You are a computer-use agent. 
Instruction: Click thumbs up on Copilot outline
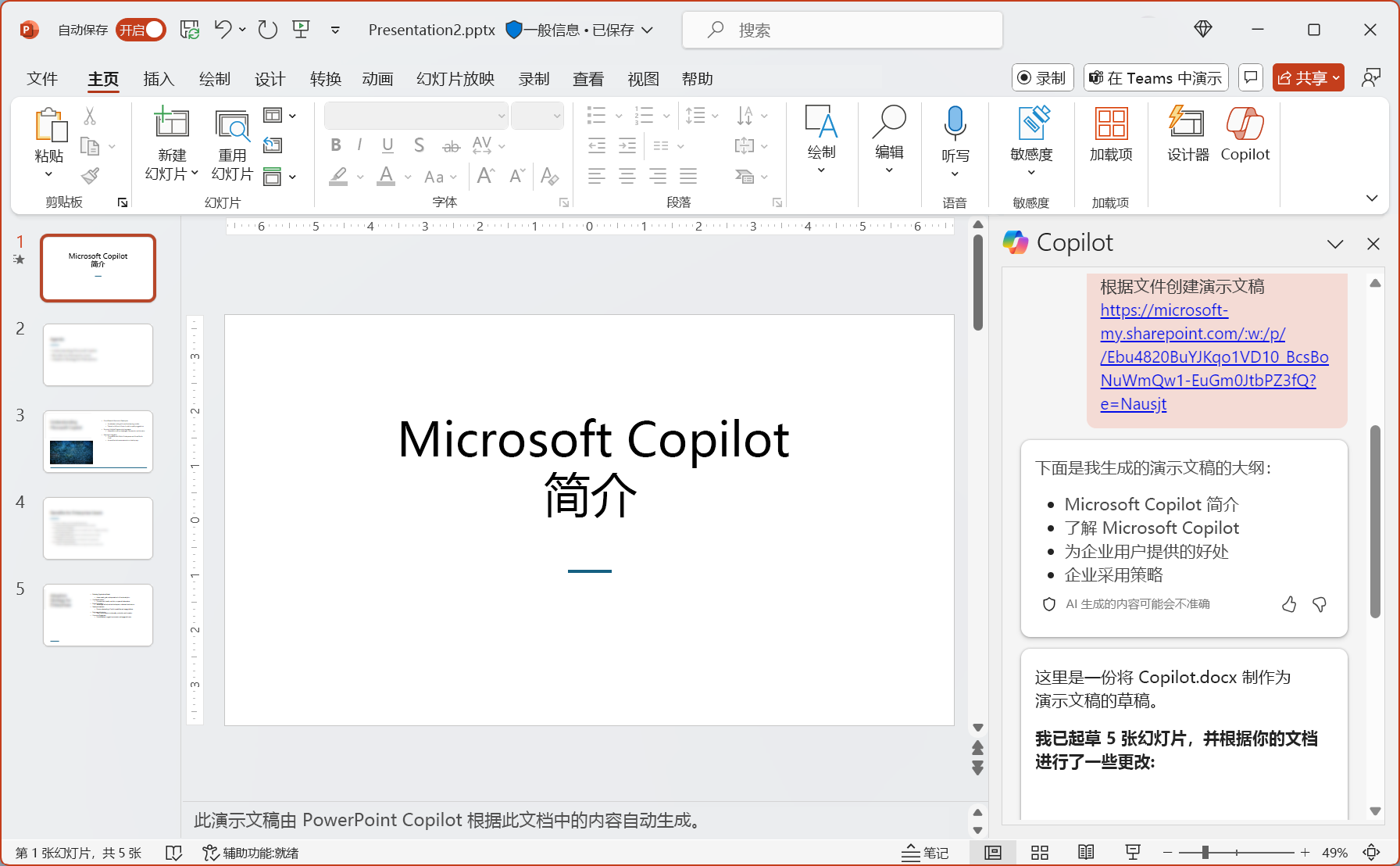point(1289,604)
